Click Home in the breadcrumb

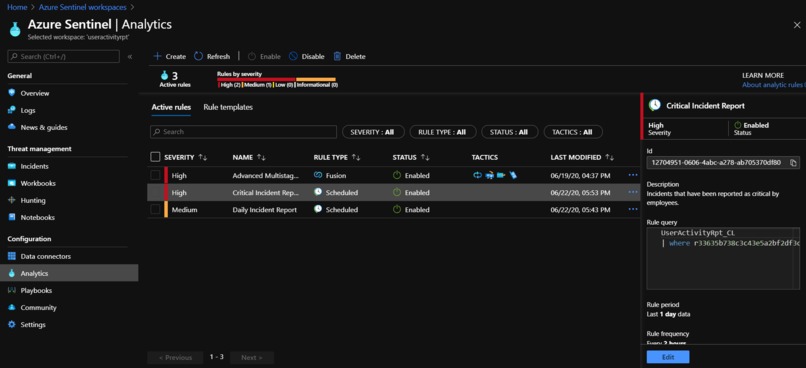(17, 7)
